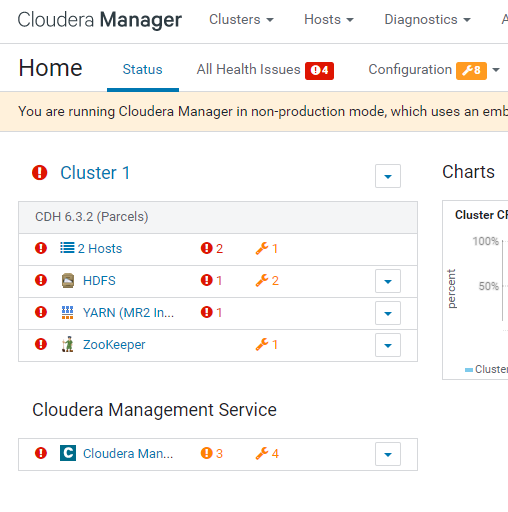Click the orange 8 configuration issues badge

click(x=471, y=71)
